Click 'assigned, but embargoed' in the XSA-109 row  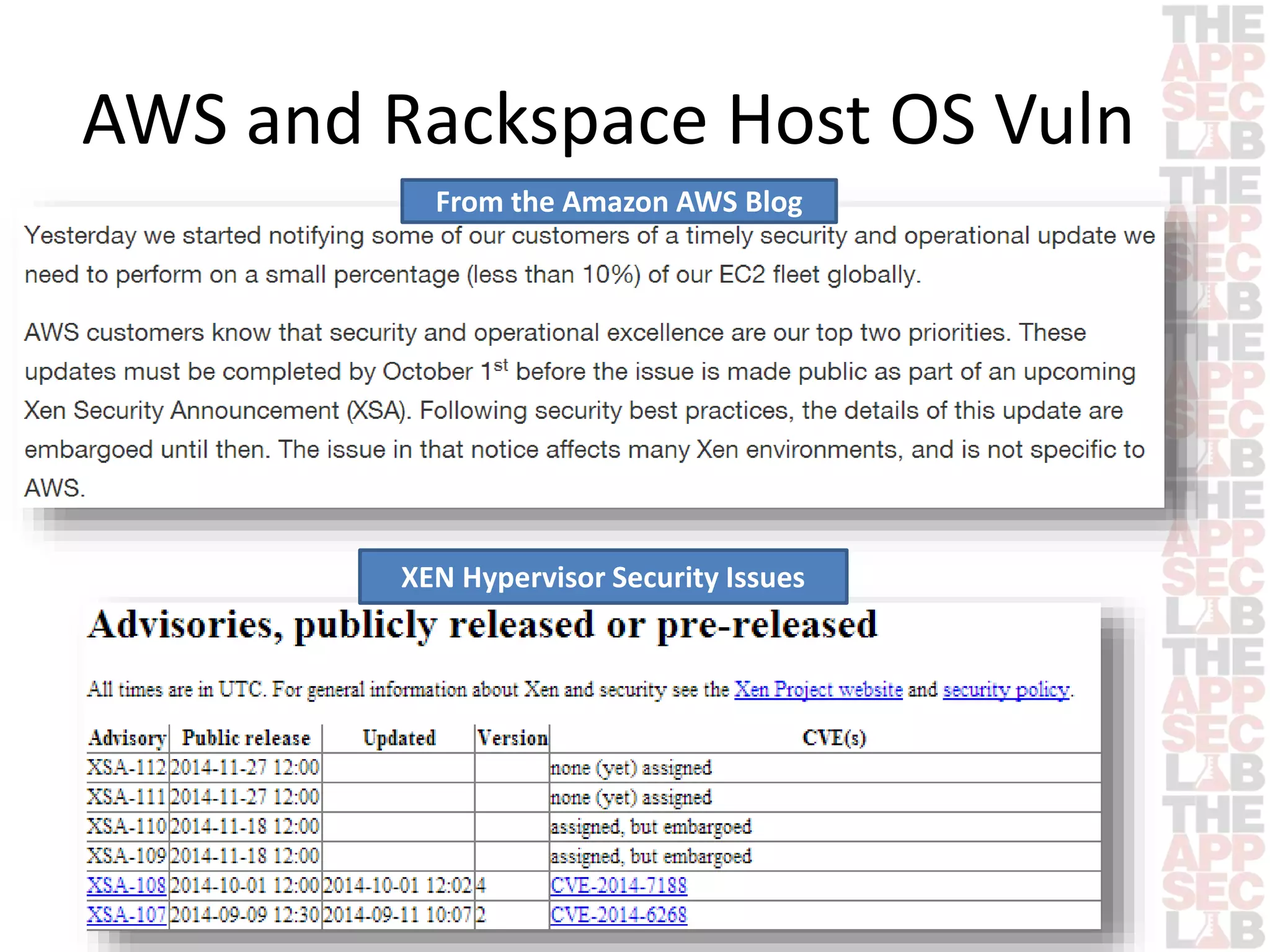(x=651, y=857)
